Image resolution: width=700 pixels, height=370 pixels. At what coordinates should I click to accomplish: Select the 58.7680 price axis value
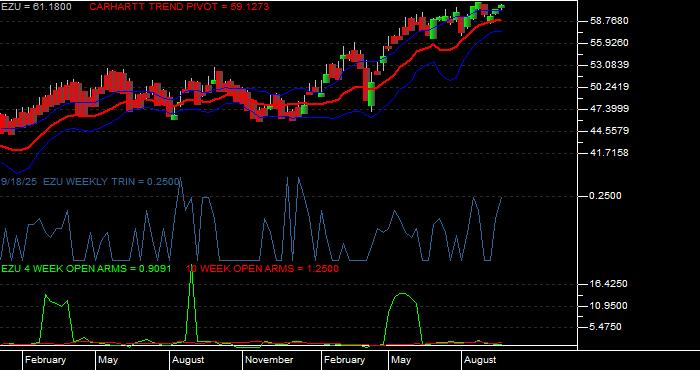[x=609, y=21]
